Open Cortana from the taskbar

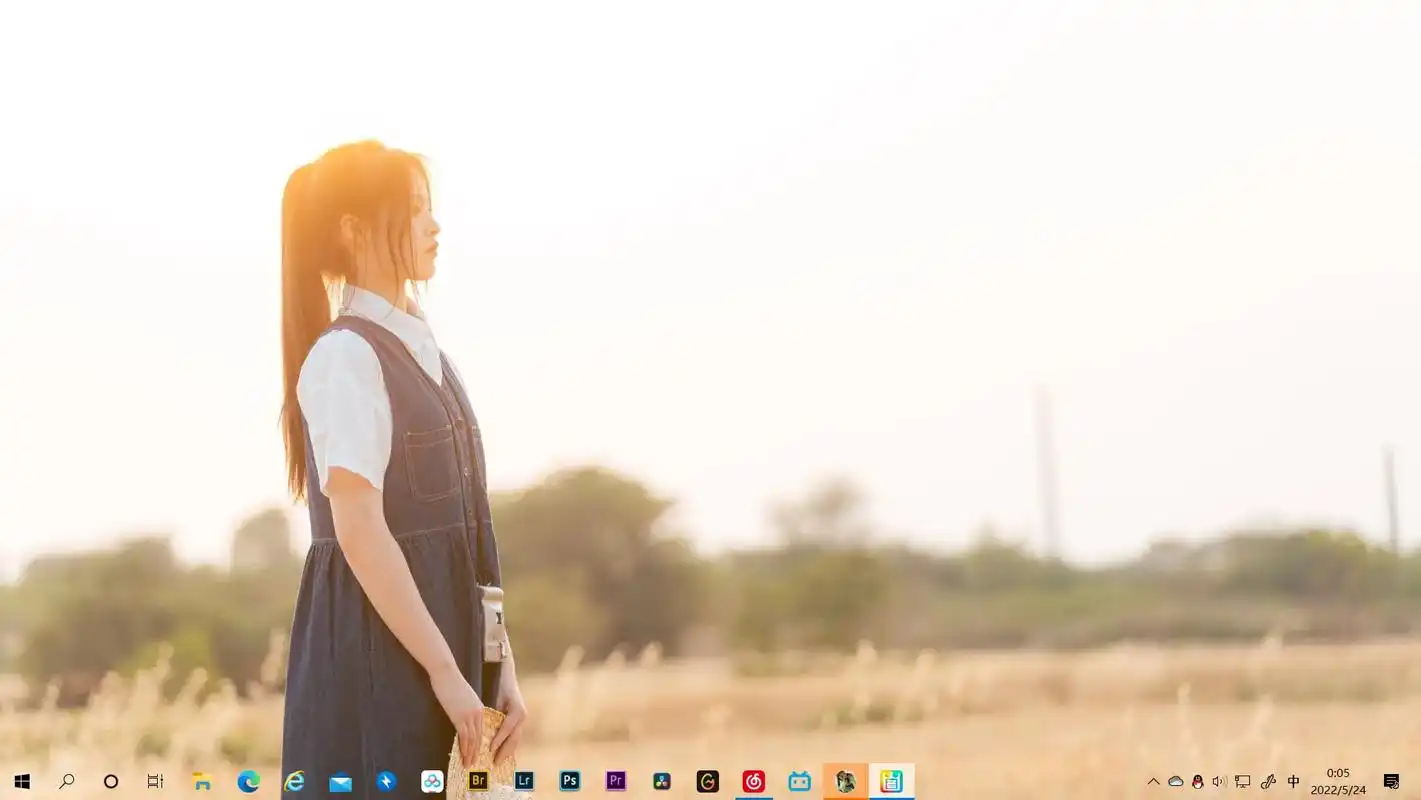[x=111, y=781]
